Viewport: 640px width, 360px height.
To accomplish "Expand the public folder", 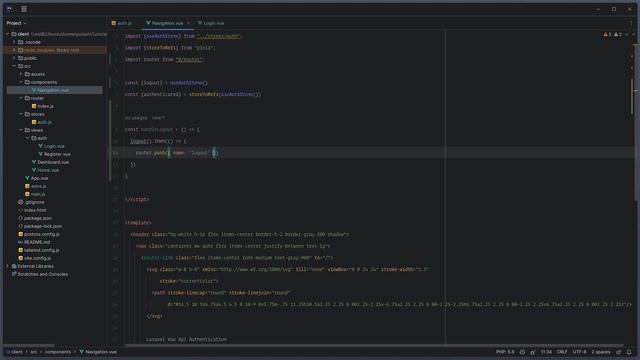I will click(x=14, y=58).
